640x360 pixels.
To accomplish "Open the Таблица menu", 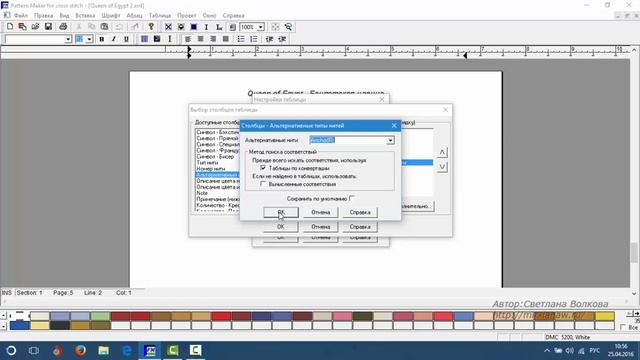I will [160, 16].
